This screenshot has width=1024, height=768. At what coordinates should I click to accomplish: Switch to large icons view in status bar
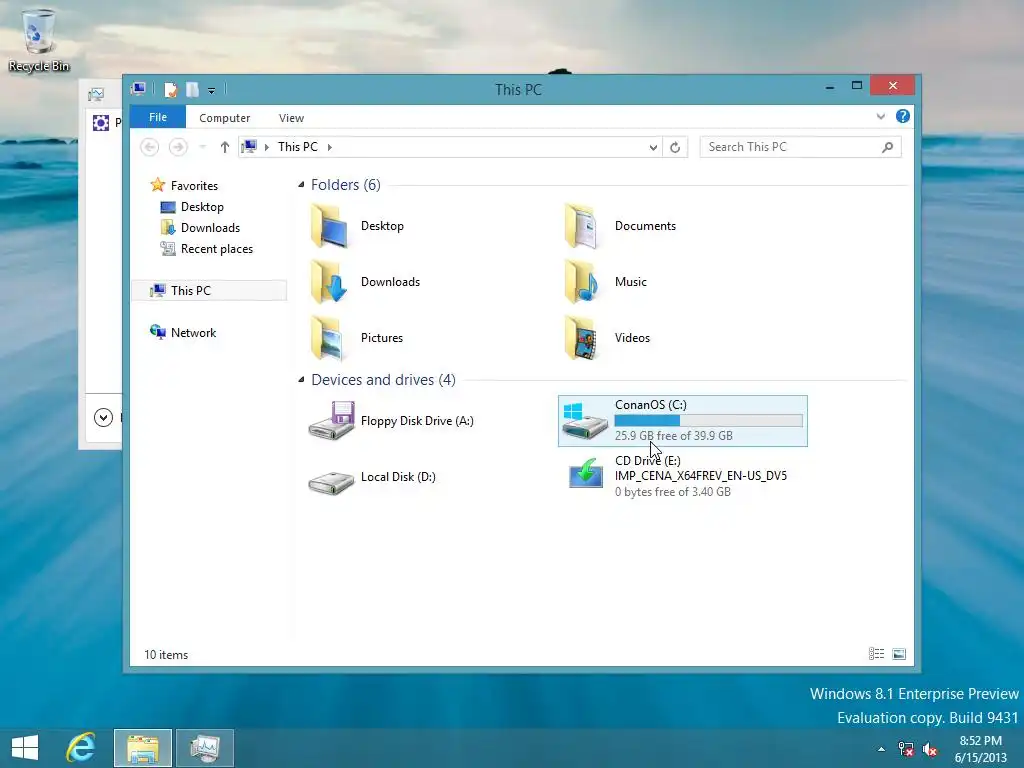899,654
